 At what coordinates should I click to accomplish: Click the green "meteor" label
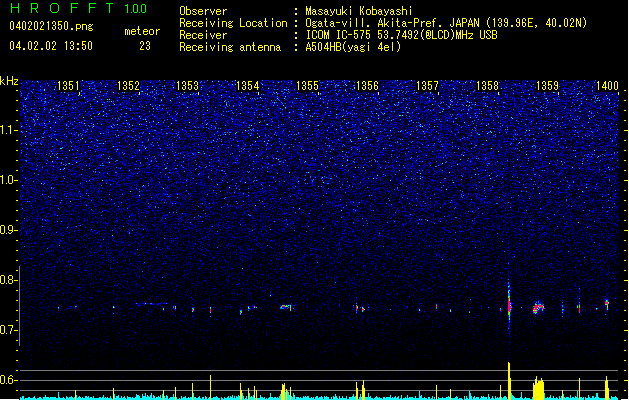click(x=142, y=31)
